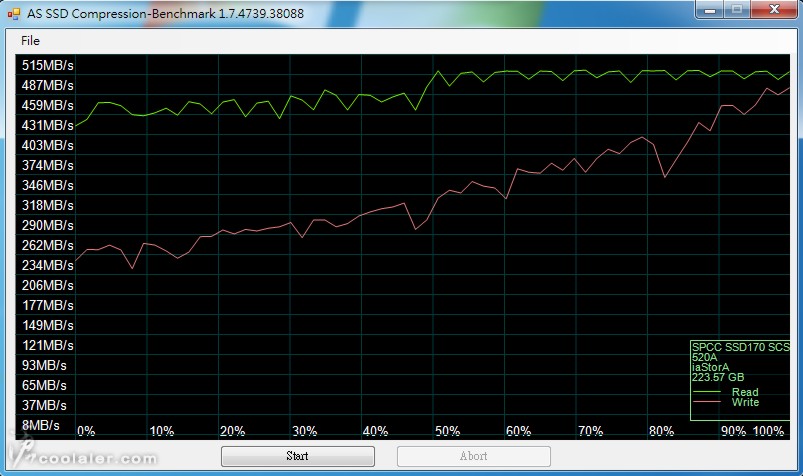The image size is (803, 476).
Task: Click the 459MB/s axis label
Action: pos(48,105)
